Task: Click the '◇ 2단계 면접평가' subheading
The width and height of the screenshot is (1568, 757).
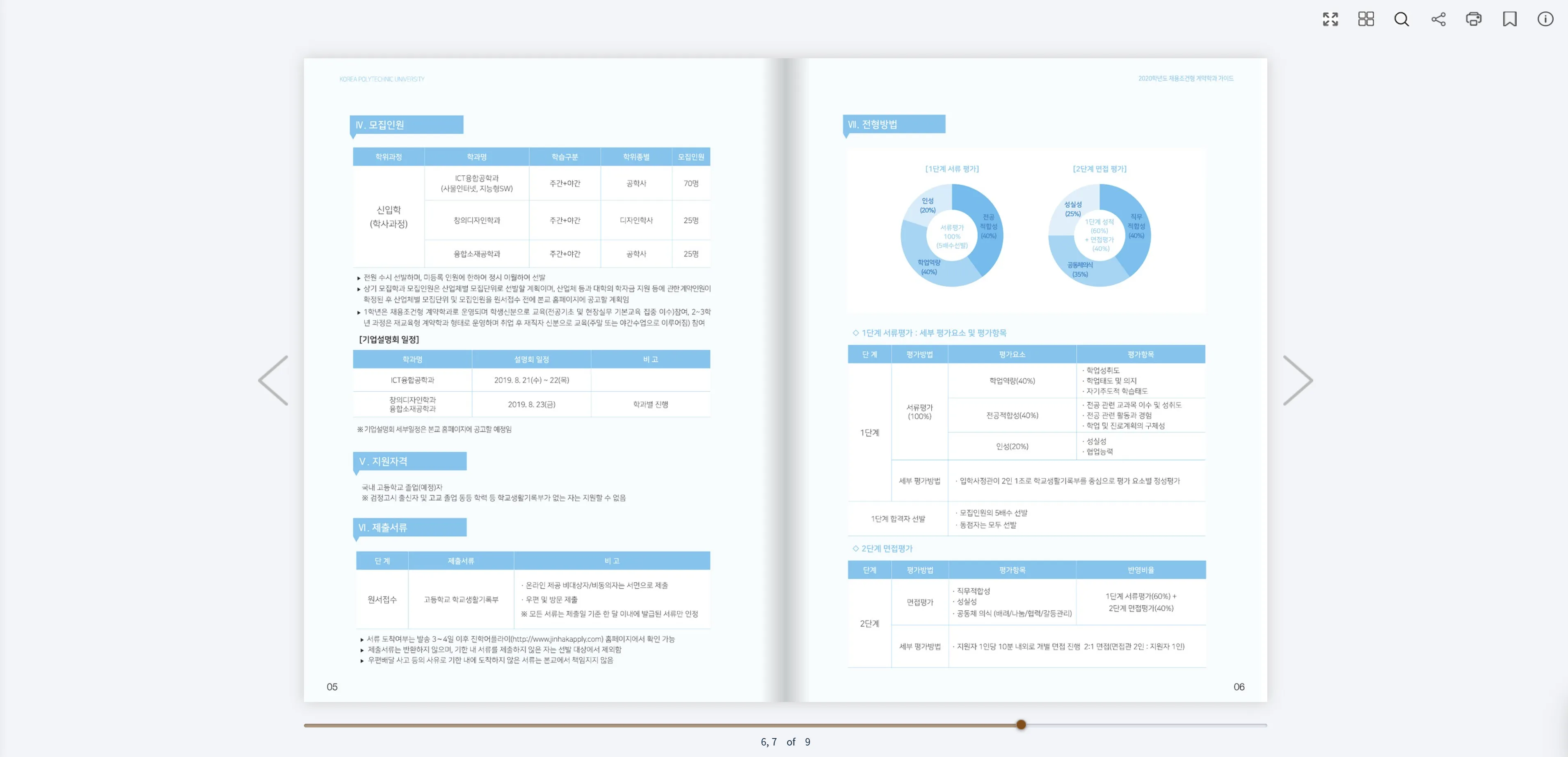Action: [882, 549]
